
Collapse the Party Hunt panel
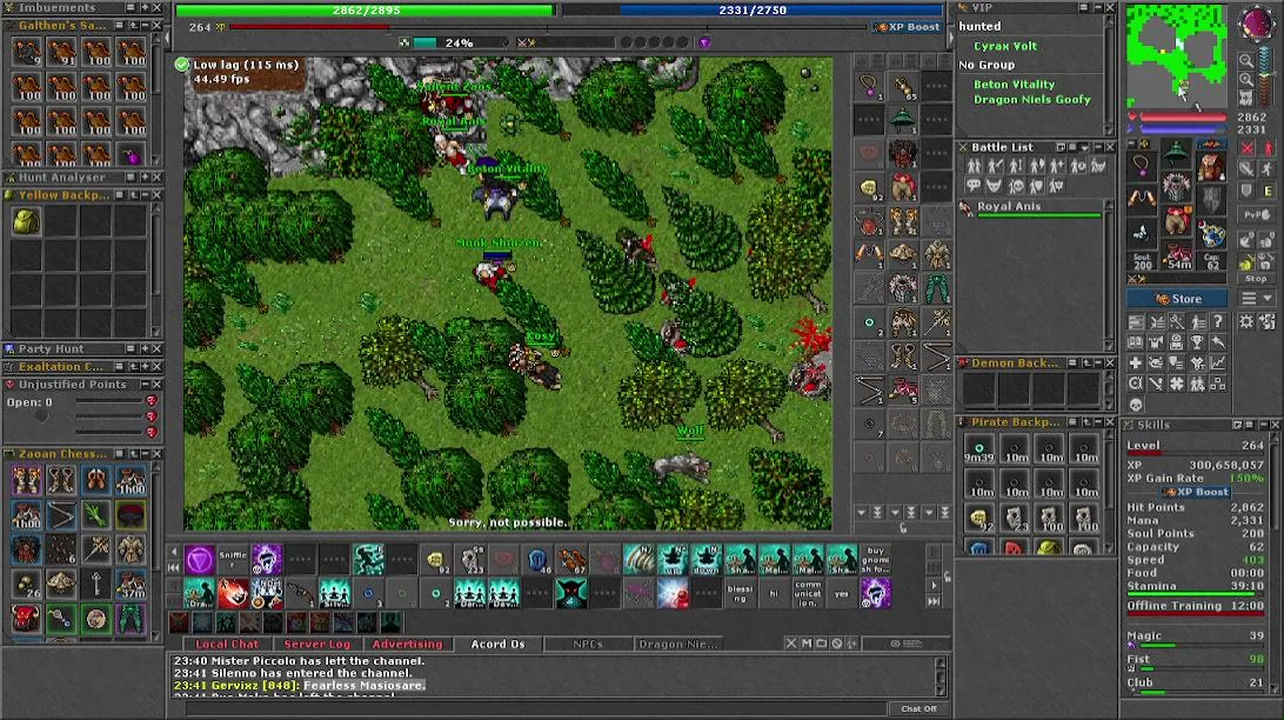[143, 349]
